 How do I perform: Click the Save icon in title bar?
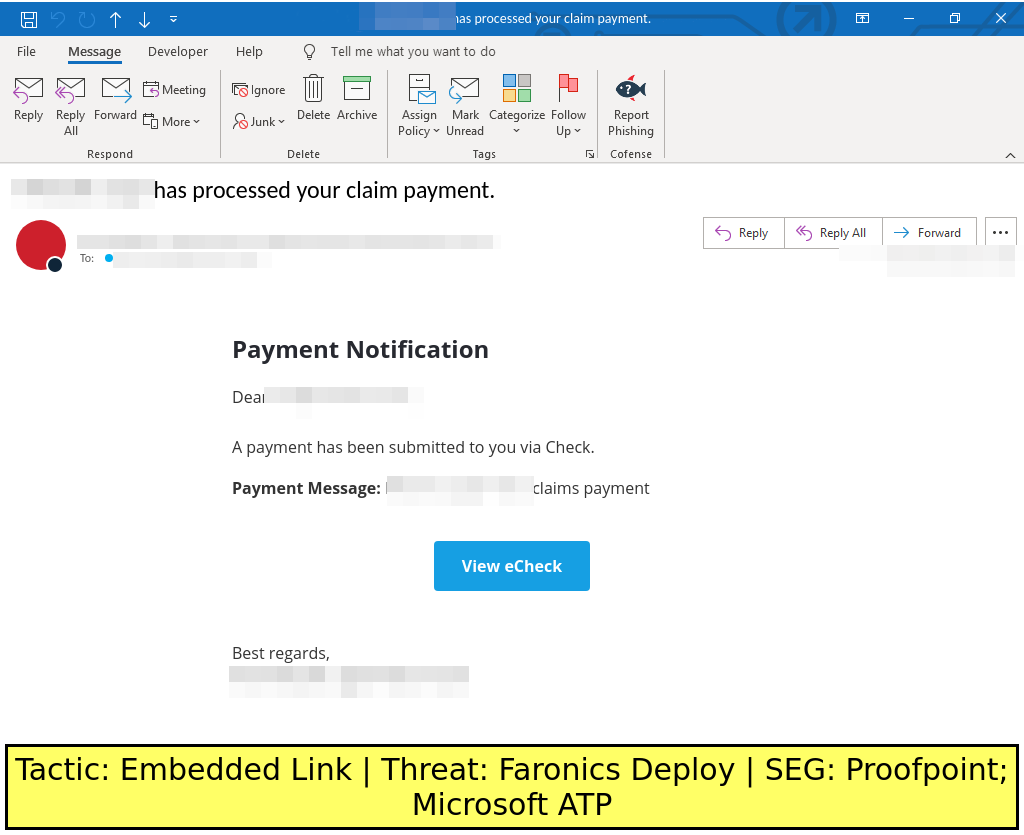pyautogui.click(x=29, y=19)
